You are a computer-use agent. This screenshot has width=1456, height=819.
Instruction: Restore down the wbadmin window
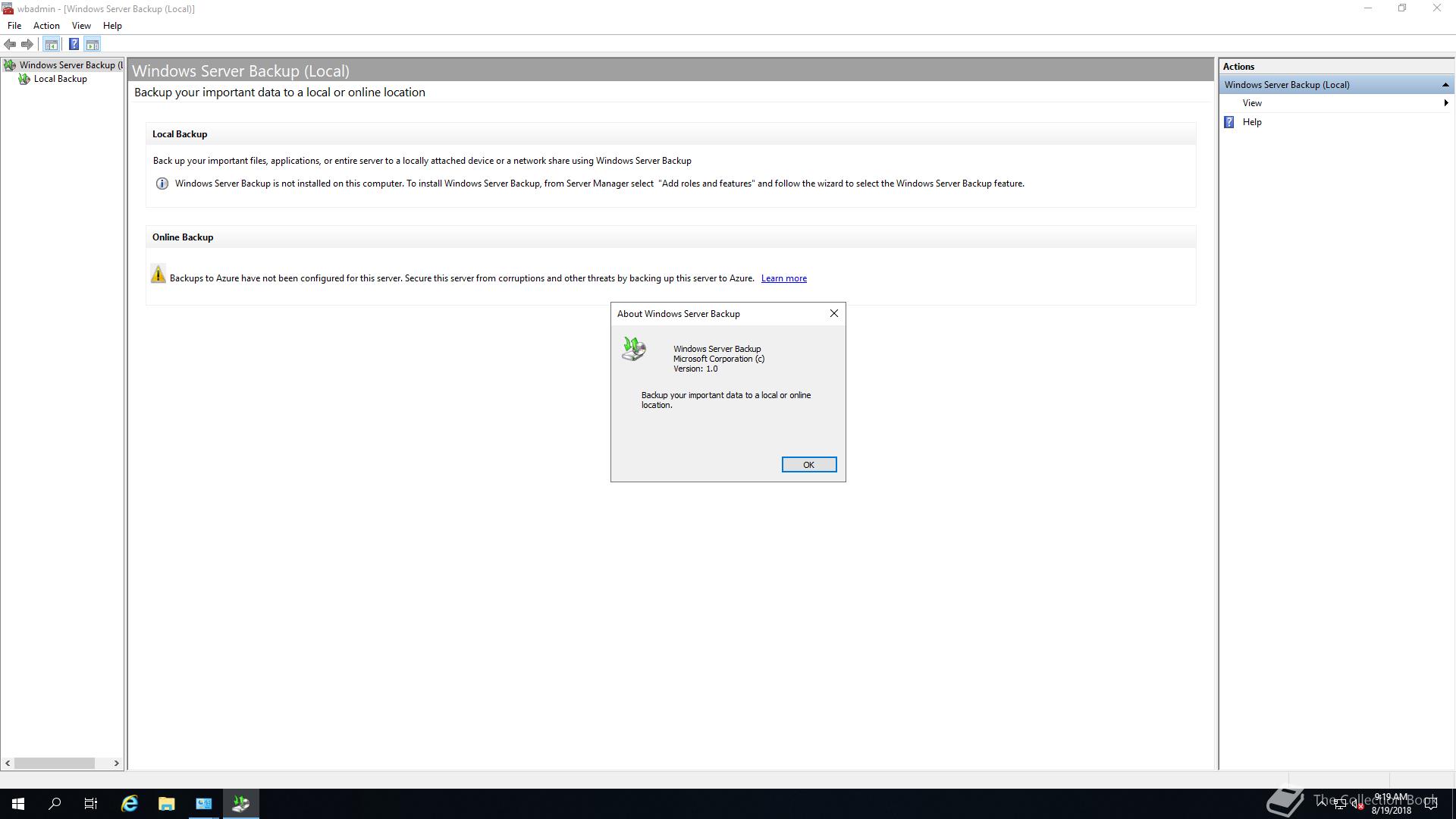(x=1402, y=8)
